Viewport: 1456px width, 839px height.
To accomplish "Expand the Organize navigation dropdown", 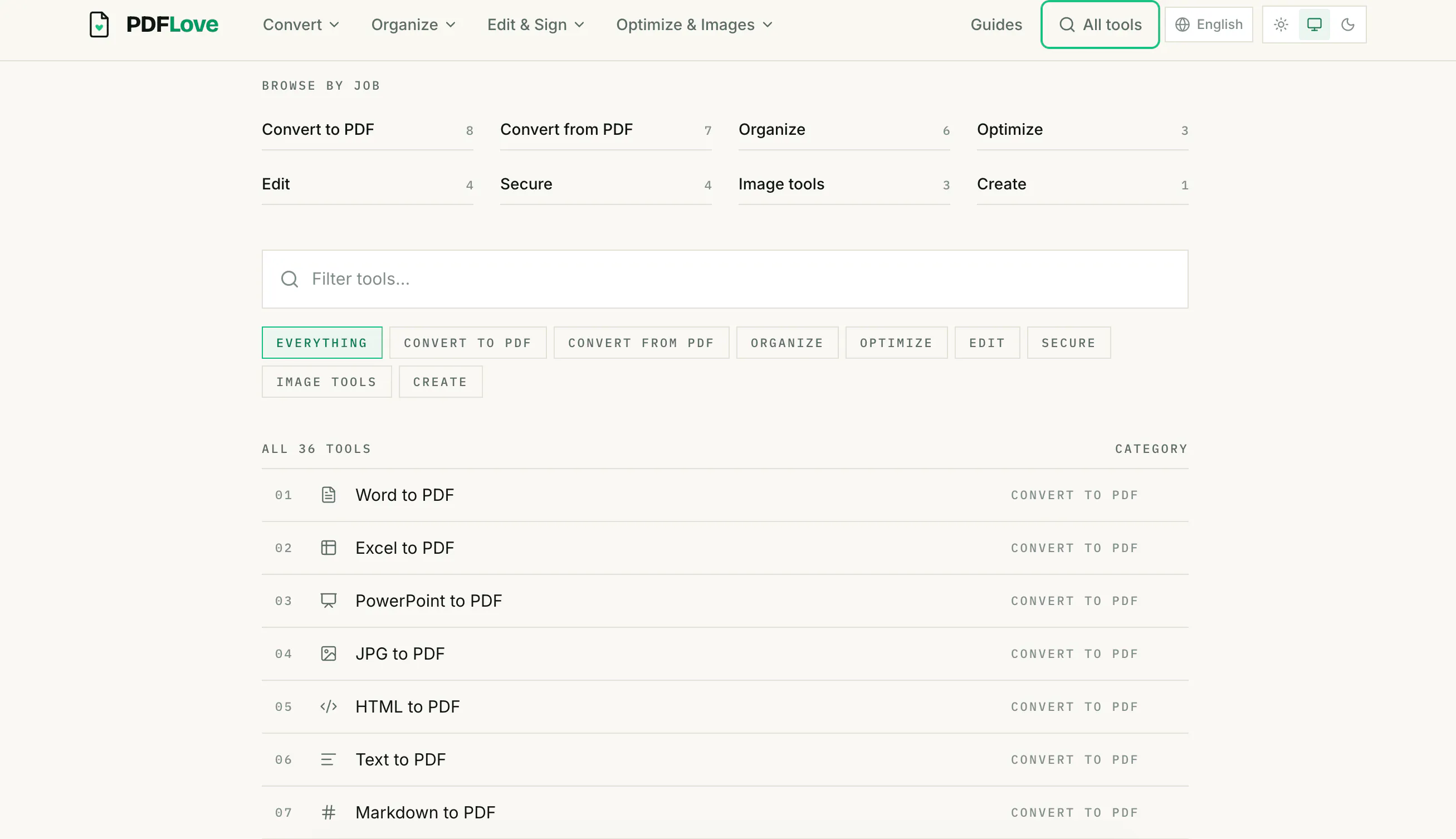I will click(413, 25).
